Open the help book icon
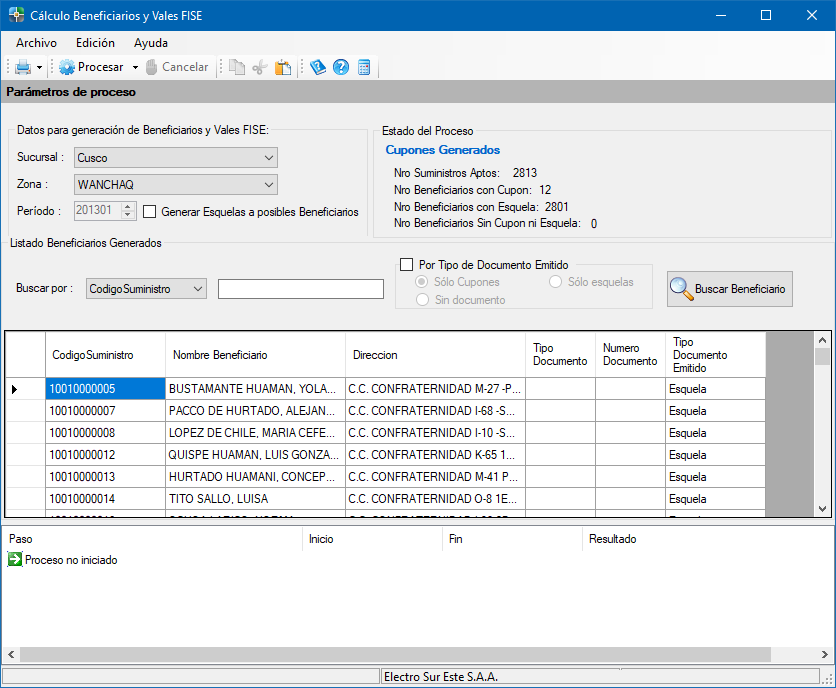This screenshot has width=836, height=688. coord(318,67)
